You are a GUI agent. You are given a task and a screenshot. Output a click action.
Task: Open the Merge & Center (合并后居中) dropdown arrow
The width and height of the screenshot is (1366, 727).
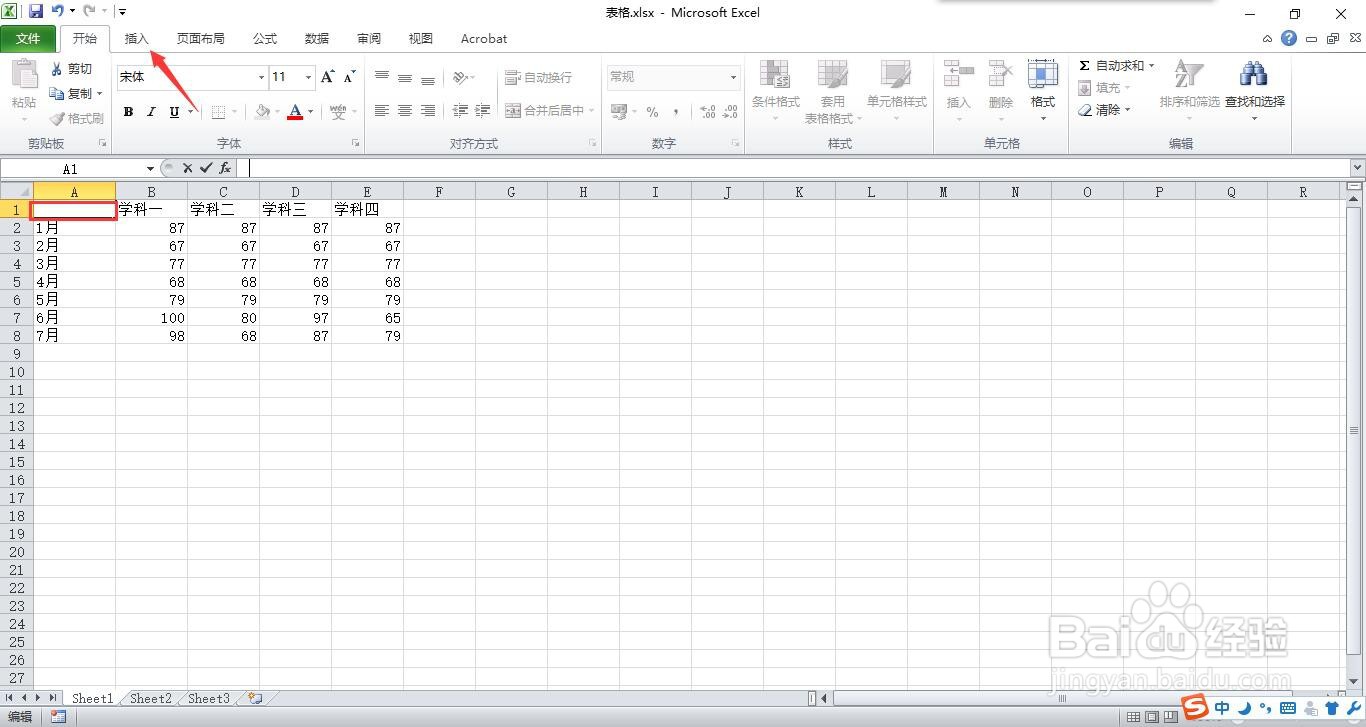tap(592, 111)
